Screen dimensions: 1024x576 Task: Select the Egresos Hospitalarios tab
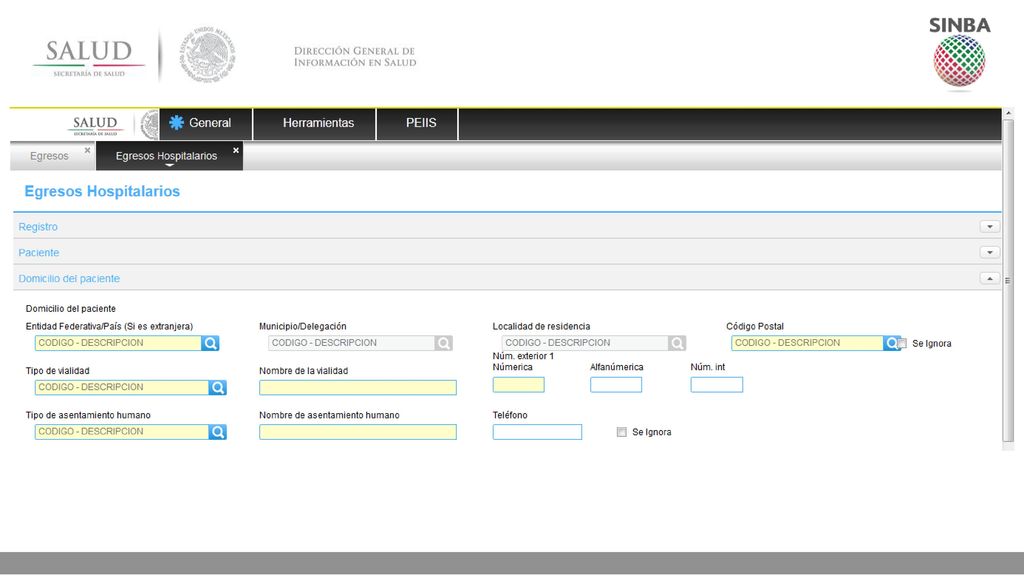pos(167,156)
